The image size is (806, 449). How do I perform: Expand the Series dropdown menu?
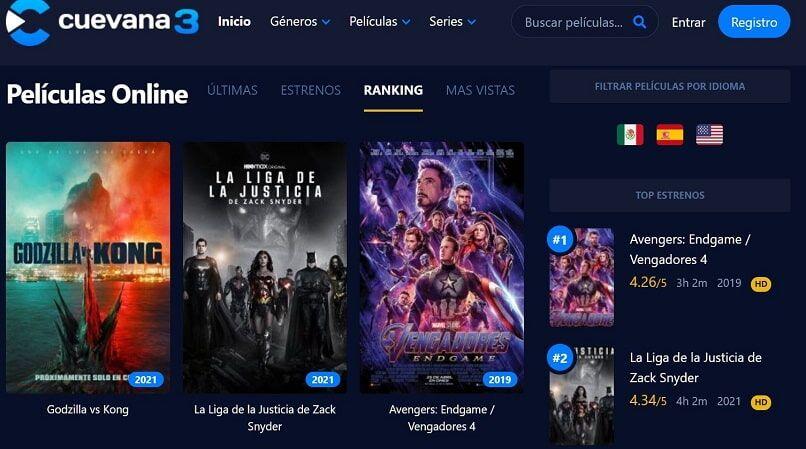pos(452,22)
